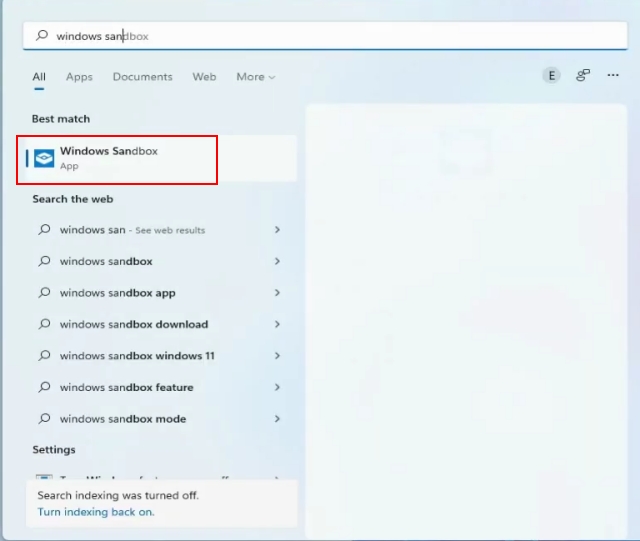This screenshot has width=640, height=541.
Task: Click magnifier icon beside 'windows sandbox mode'
Action: tap(44, 419)
